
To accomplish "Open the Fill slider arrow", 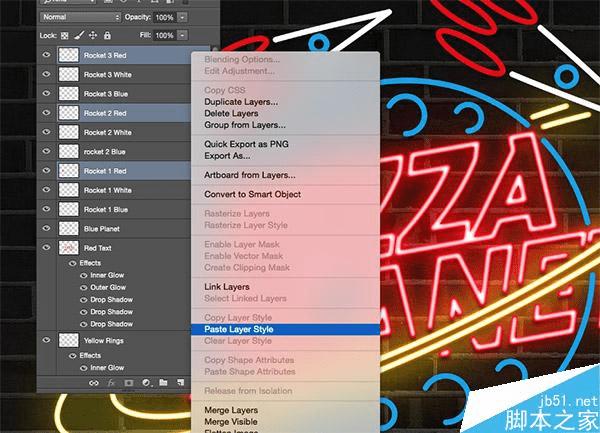I will coord(183,35).
